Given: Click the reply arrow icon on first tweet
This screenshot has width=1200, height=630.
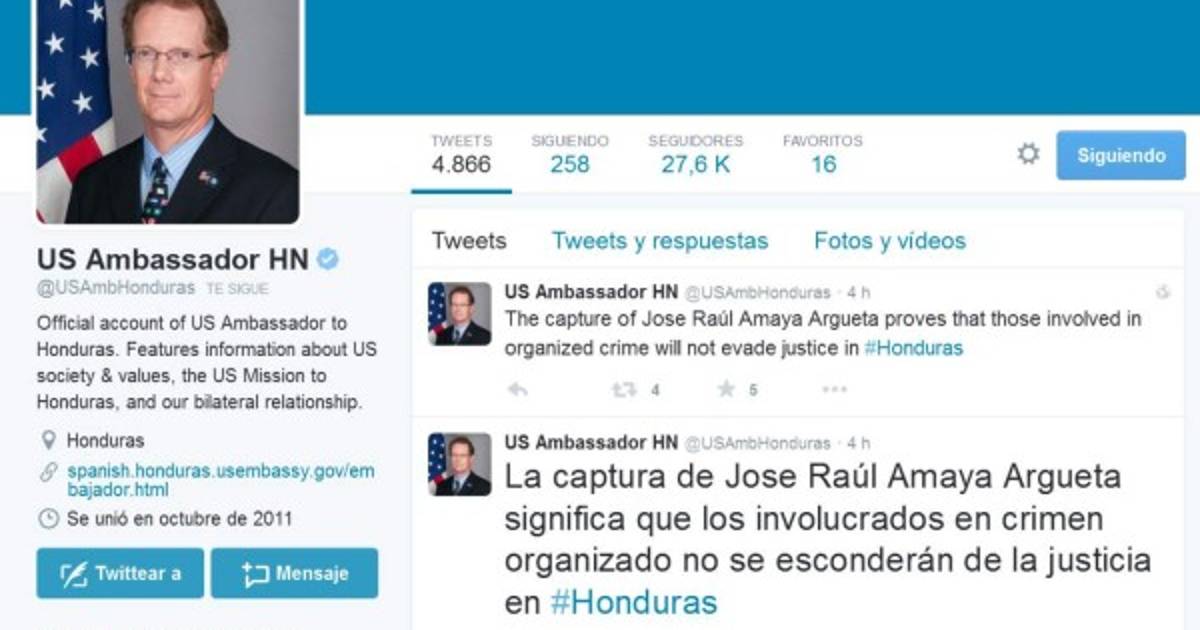Looking at the screenshot, I should click(517, 390).
